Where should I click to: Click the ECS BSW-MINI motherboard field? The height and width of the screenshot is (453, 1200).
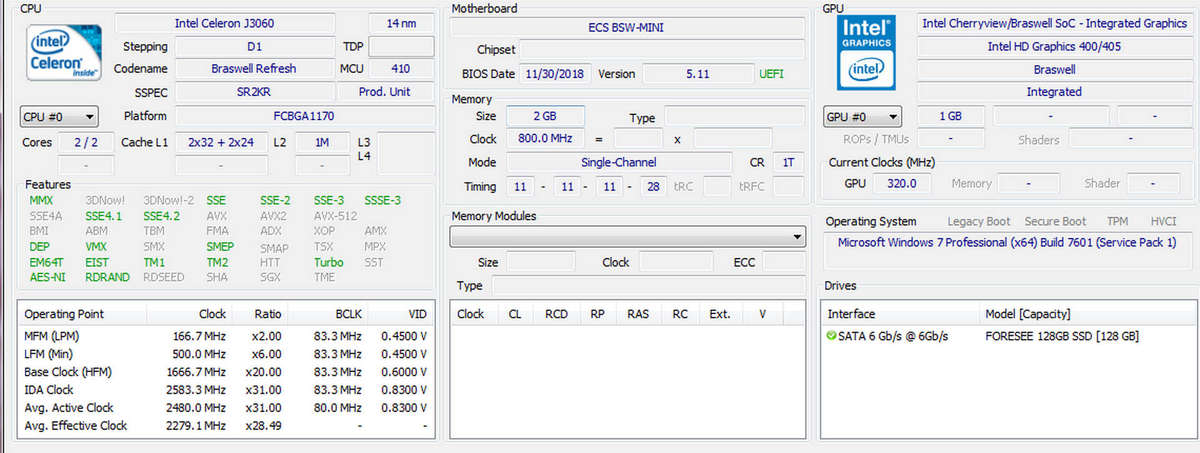coord(628,27)
